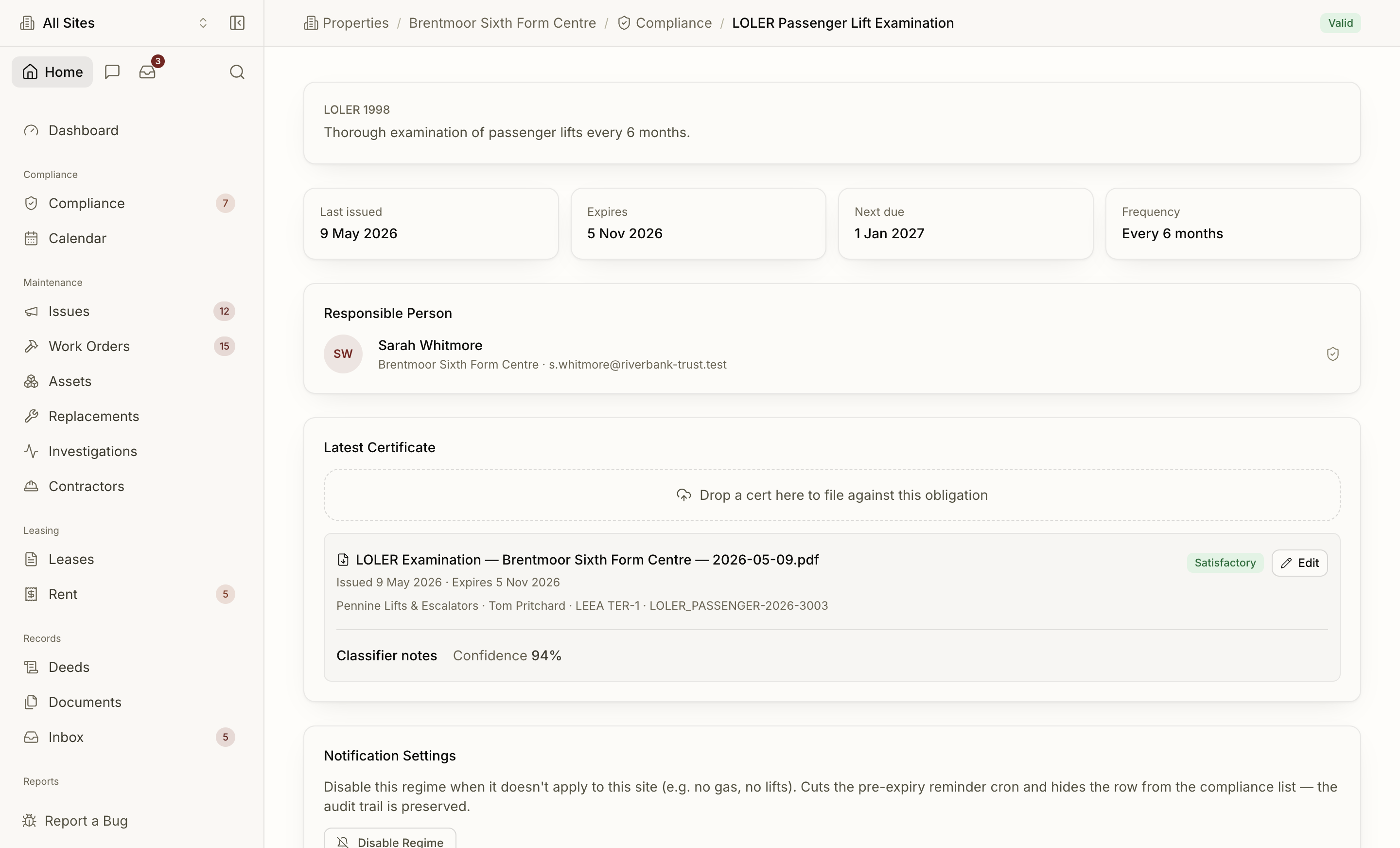The width and height of the screenshot is (1400, 848).
Task: Click Next due 1 Jan 2027 card
Action: (965, 223)
